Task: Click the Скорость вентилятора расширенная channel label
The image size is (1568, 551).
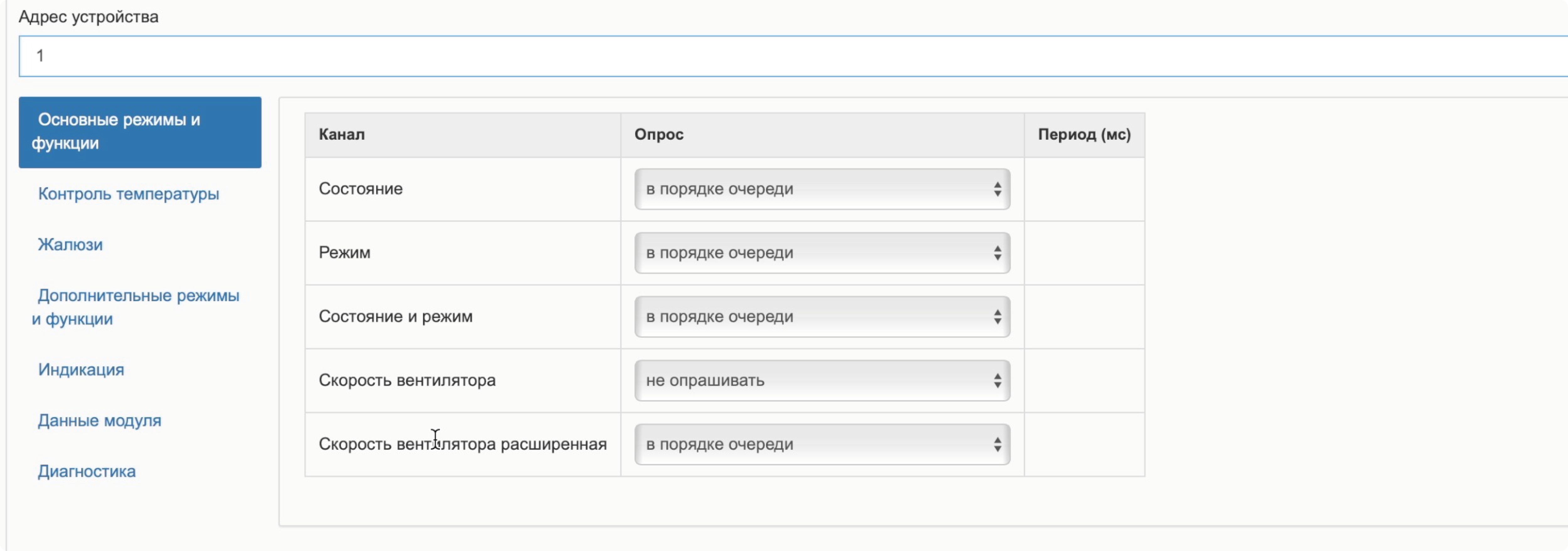Action: tap(463, 445)
